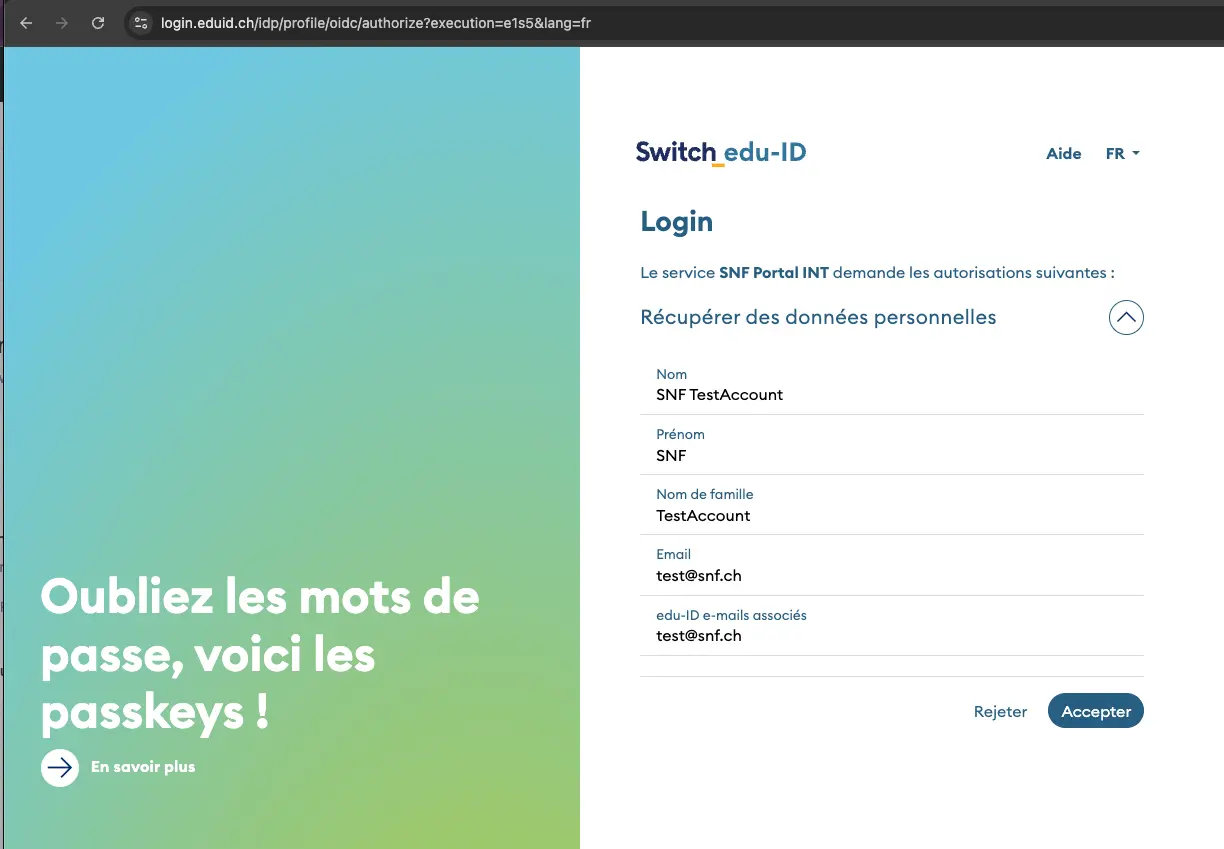Open site information icon in address bar

pyautogui.click(x=141, y=23)
